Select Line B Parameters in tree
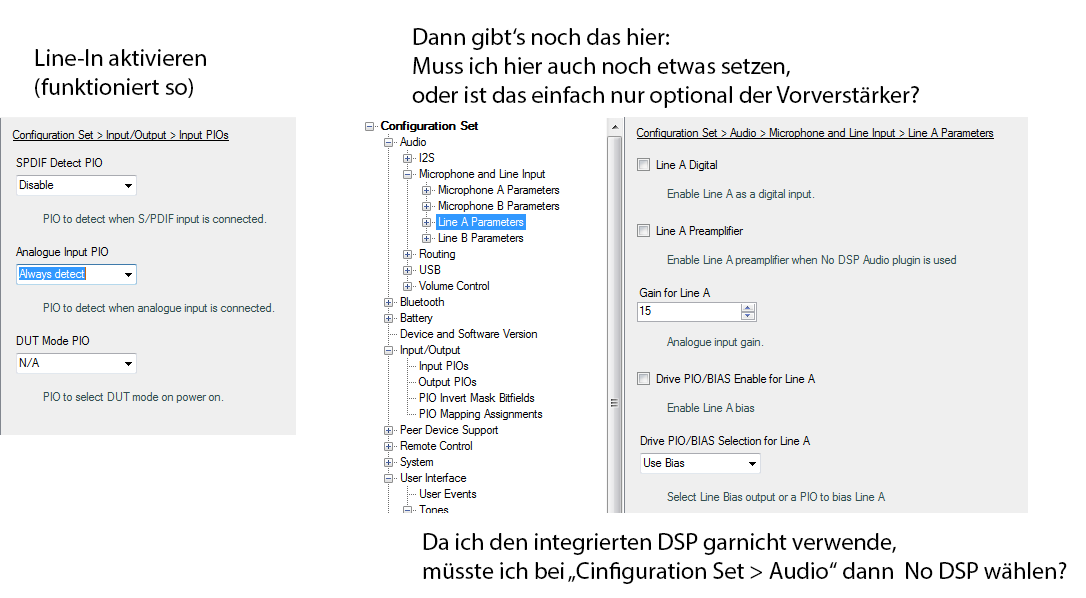This screenshot has width=1086, height=598. (480, 238)
